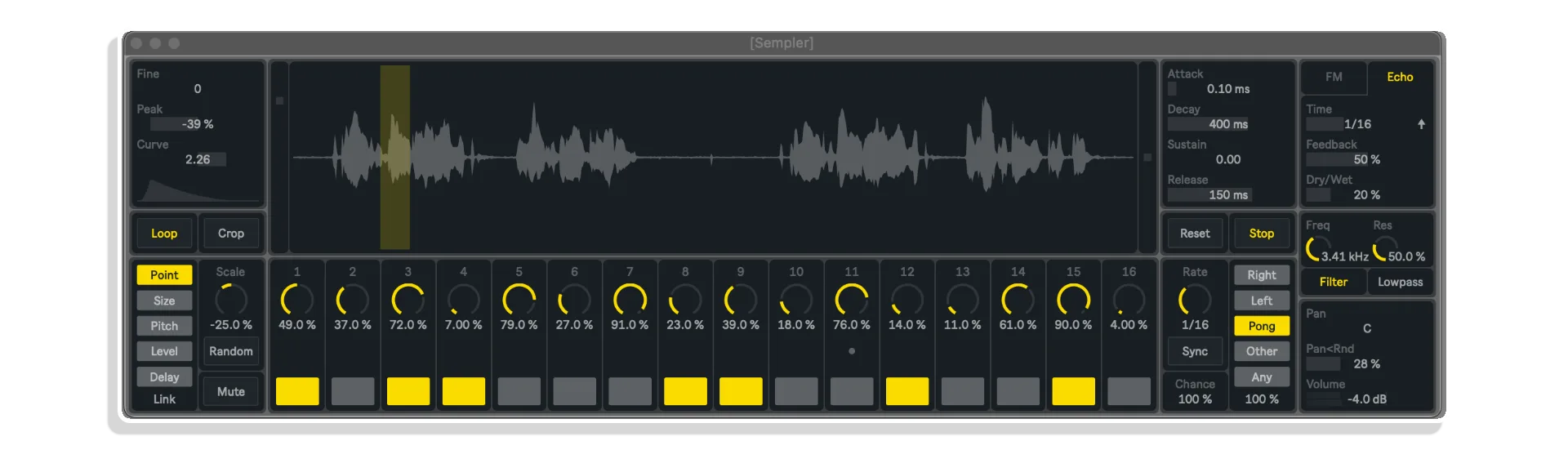1568x450 pixels.
Task: Click the Scale knob
Action: (231, 300)
